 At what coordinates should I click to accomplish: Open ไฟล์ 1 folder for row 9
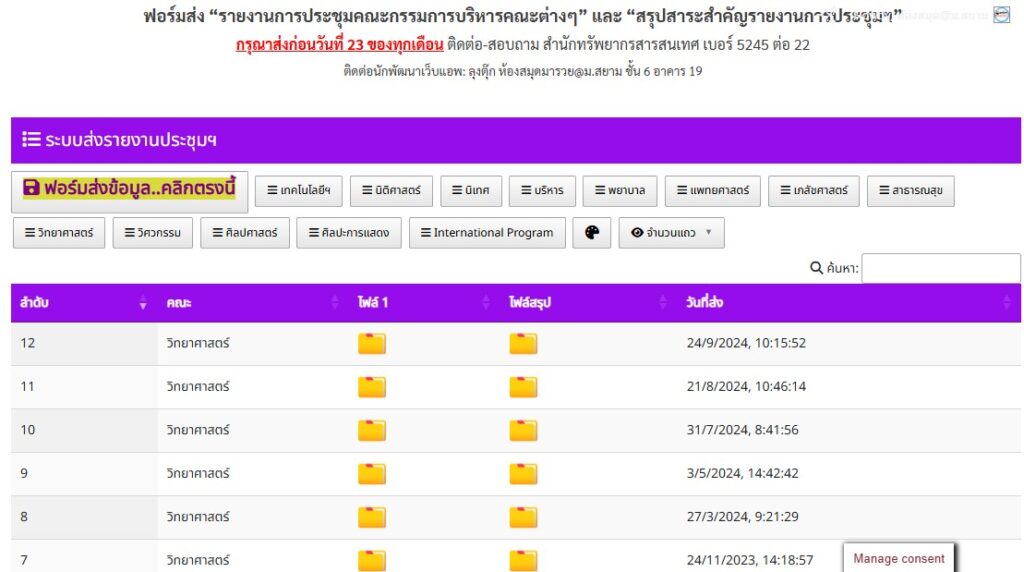point(372,473)
